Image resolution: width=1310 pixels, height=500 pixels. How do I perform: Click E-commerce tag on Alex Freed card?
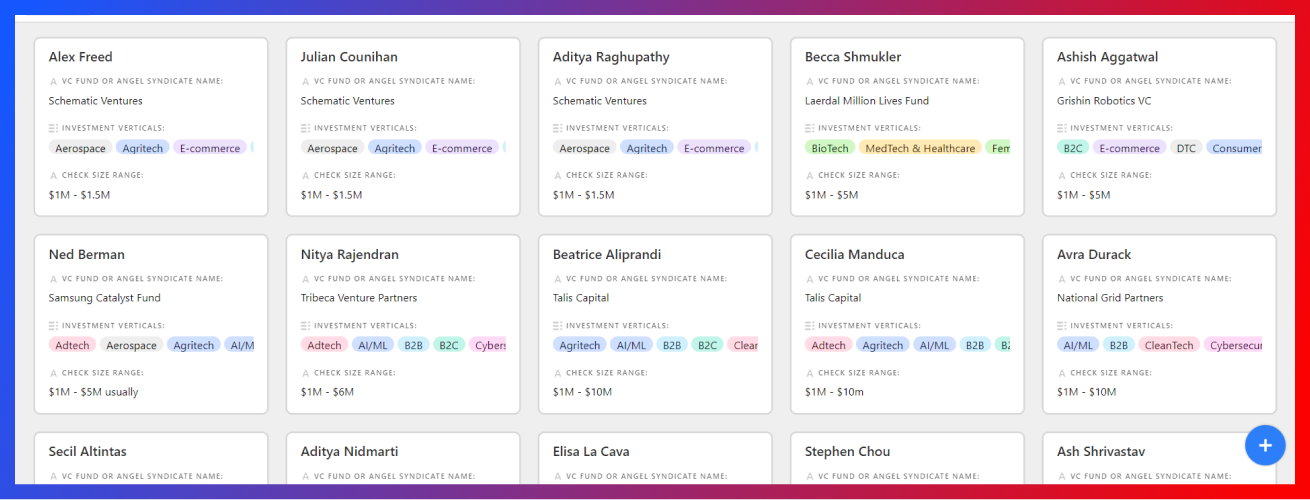210,148
